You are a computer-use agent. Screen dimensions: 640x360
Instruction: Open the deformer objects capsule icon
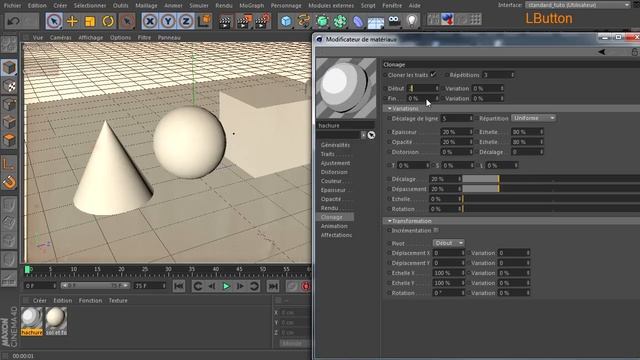(358, 21)
